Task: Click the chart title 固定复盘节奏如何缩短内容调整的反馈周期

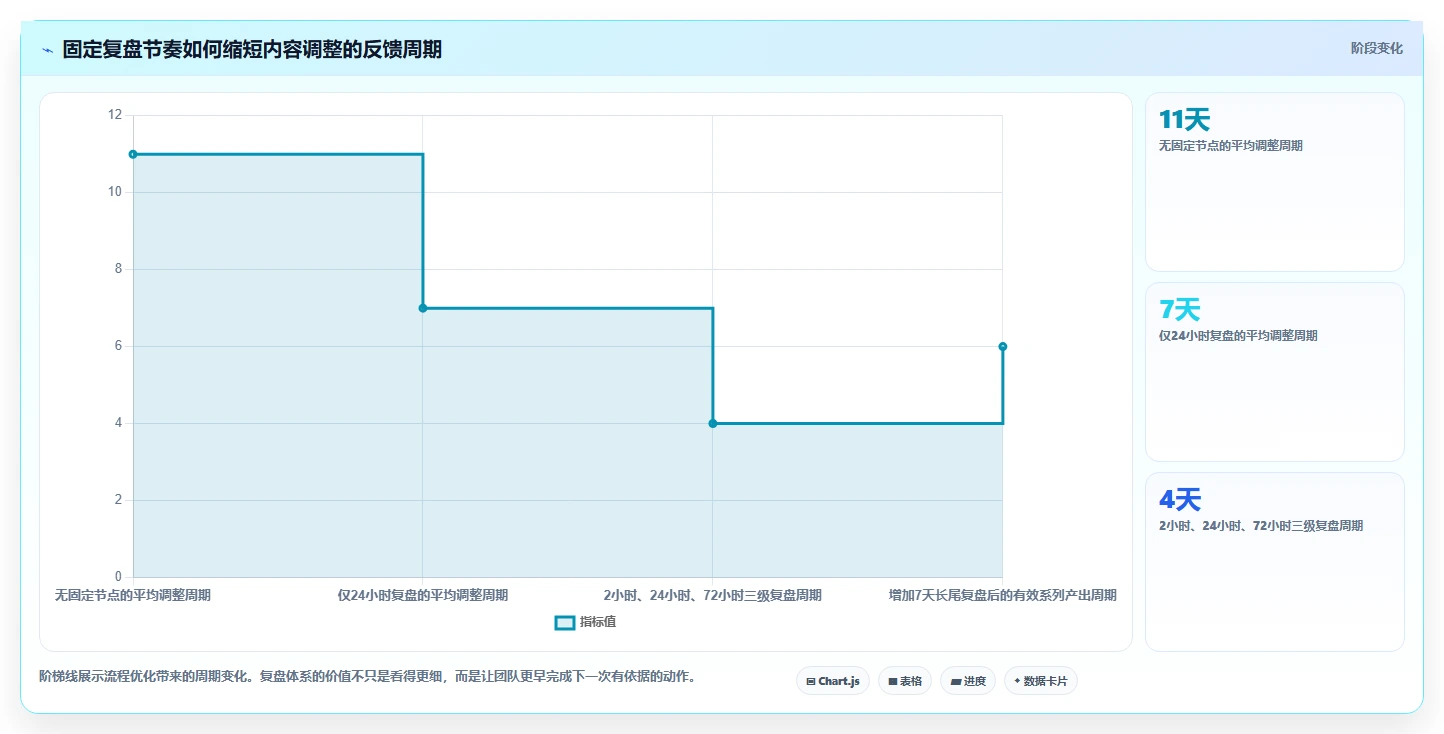Action: point(252,50)
